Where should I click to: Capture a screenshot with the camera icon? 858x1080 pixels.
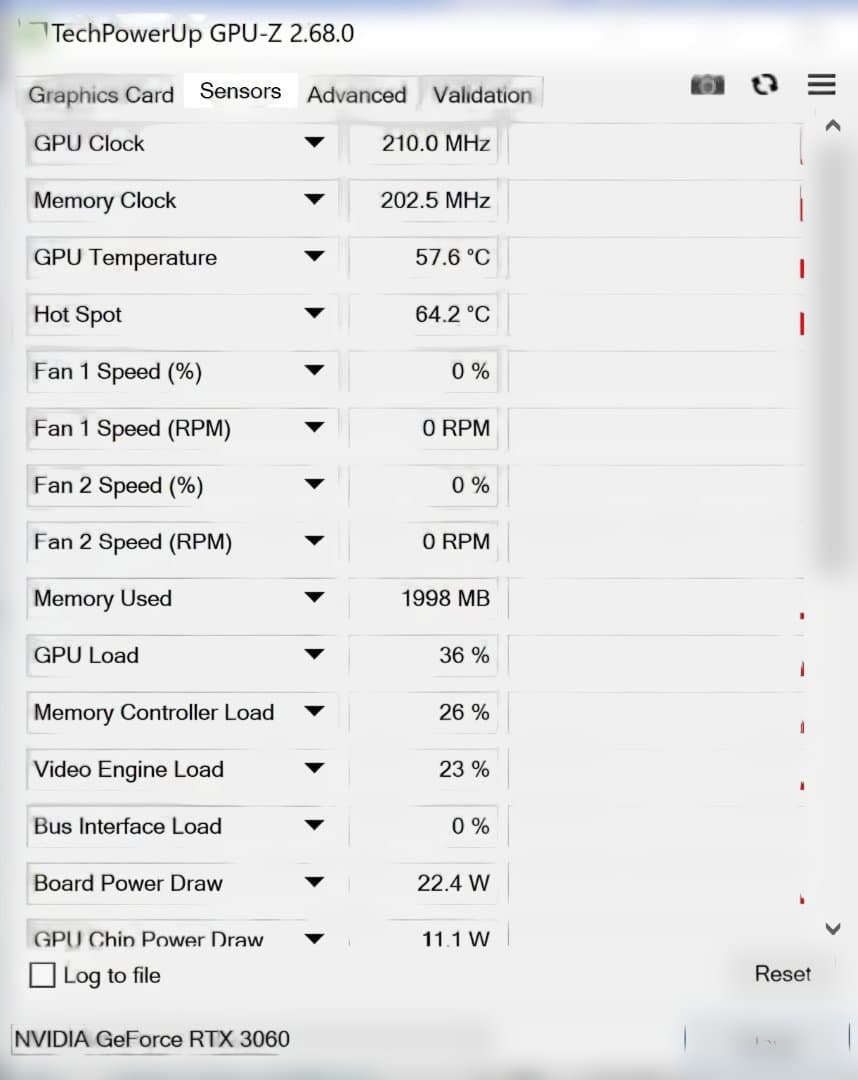707,85
